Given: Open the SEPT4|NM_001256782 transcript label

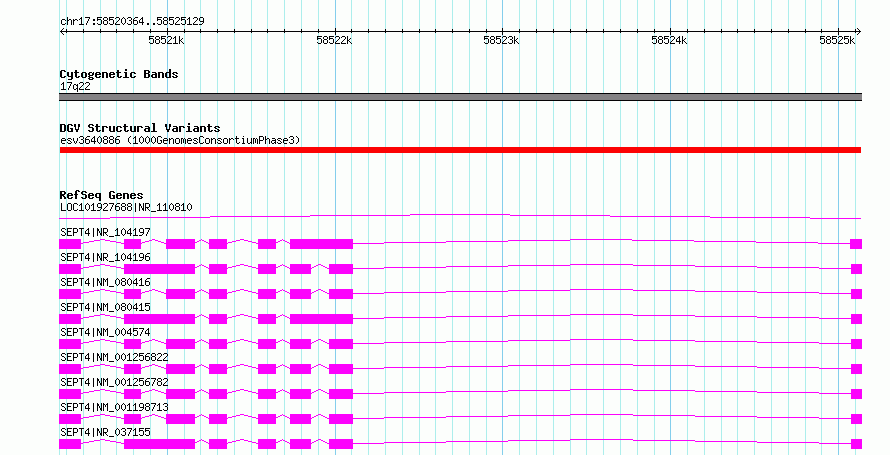Looking at the screenshot, I should point(114,382).
